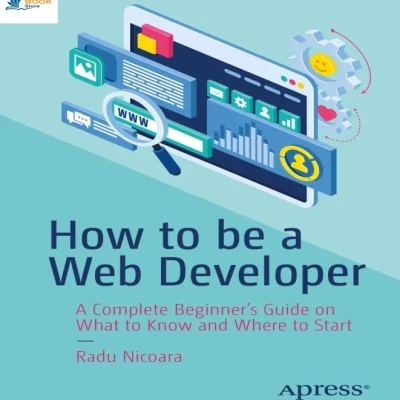Click "A Complete Beginner's Guide on" subtitle
Image resolution: width=400 pixels, height=400 pixels.
click(205, 310)
